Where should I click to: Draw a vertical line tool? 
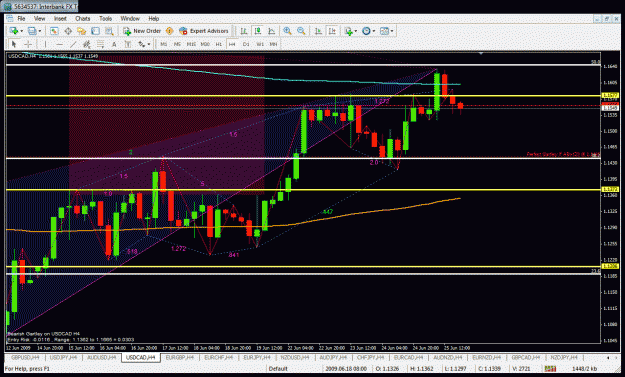pyautogui.click(x=45, y=44)
